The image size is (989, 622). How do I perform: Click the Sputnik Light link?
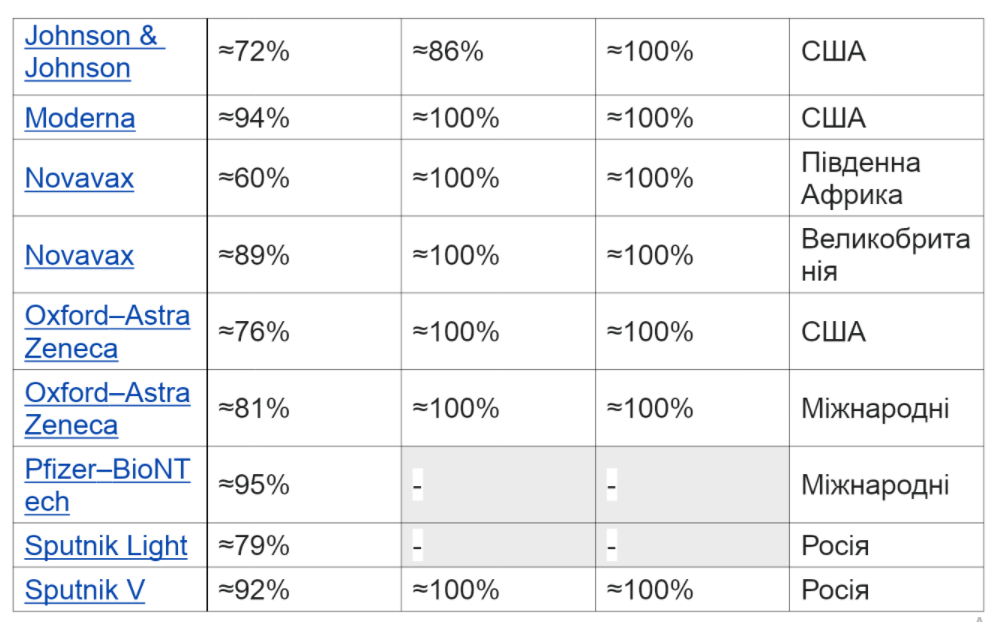tap(106, 546)
